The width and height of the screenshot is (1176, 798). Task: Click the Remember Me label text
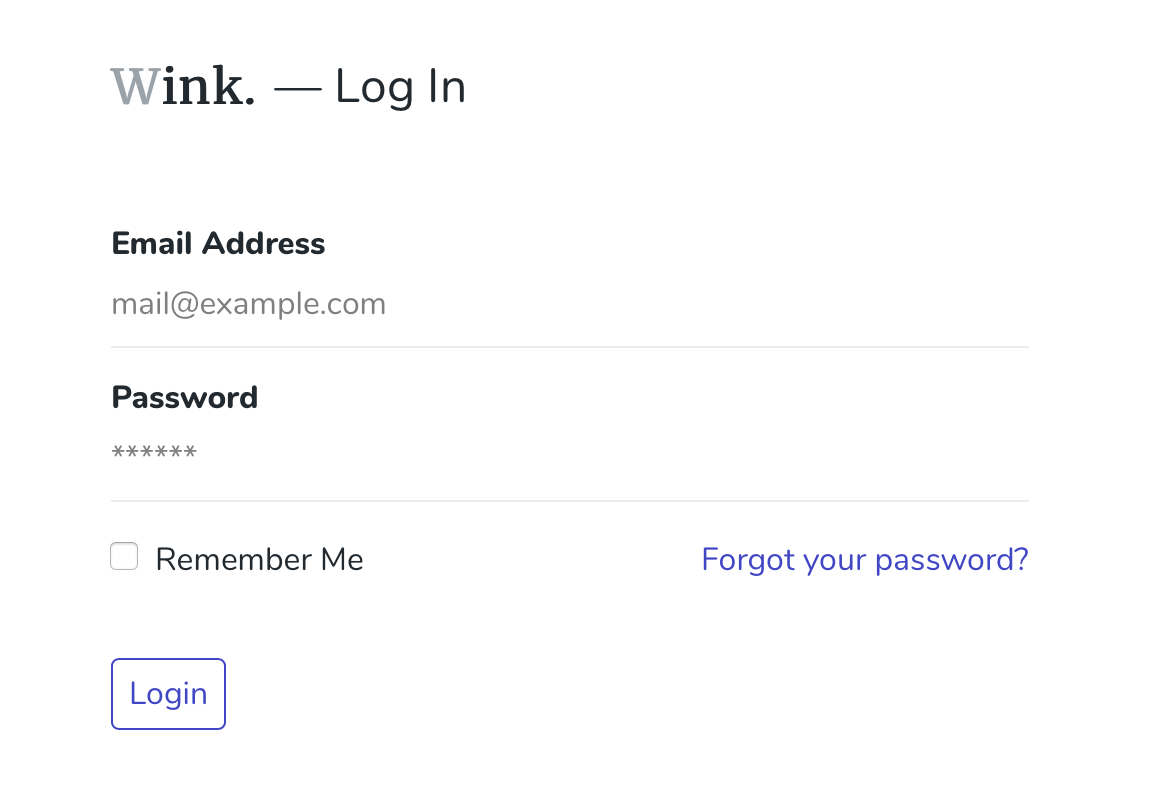pos(259,559)
